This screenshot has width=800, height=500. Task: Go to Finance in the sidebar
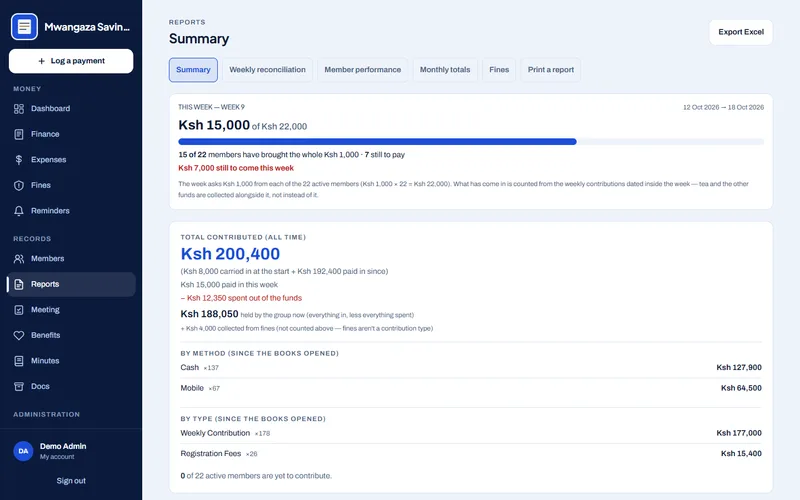click(x=71, y=134)
